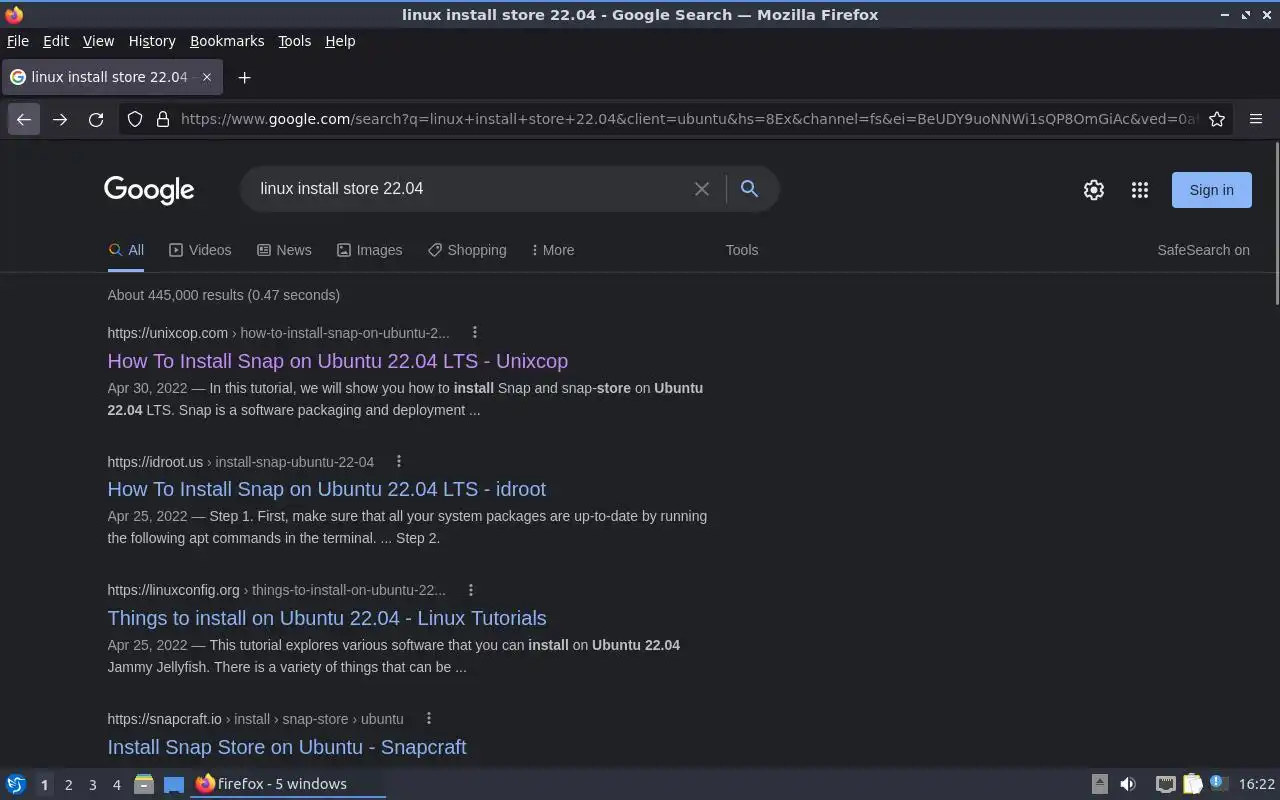The image size is (1280, 800).
Task: Click the SafeSearch on setting
Action: coord(1203,250)
